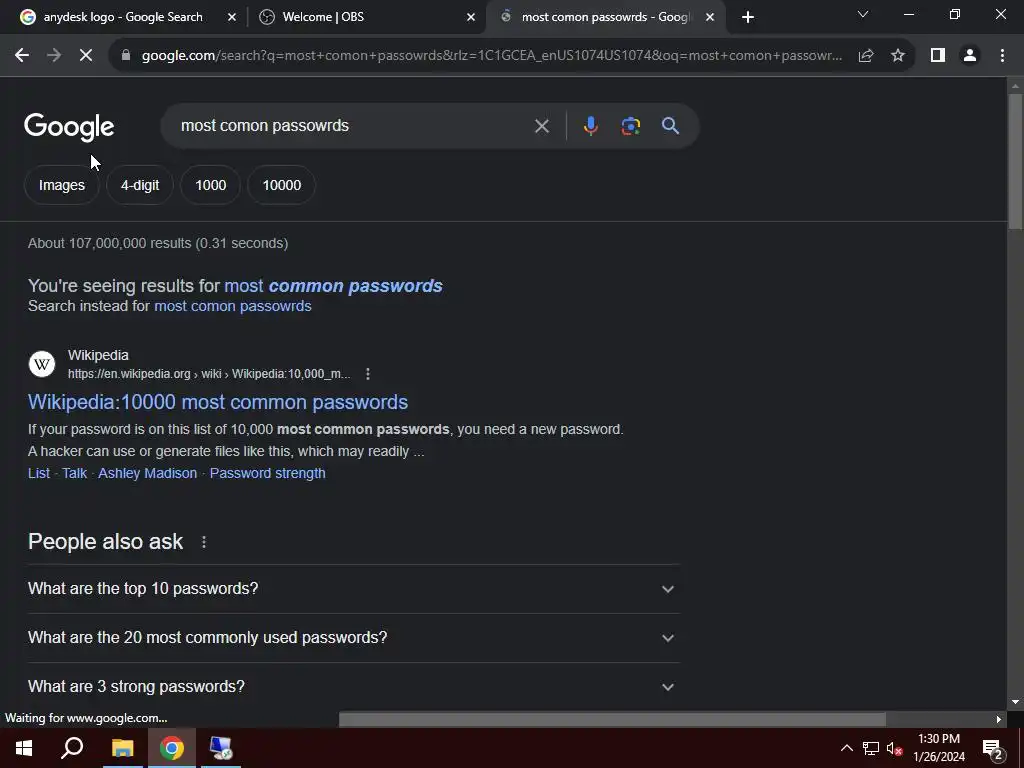Open Windows taskbar search
Screen dimensions: 1024x768
tap(72, 748)
